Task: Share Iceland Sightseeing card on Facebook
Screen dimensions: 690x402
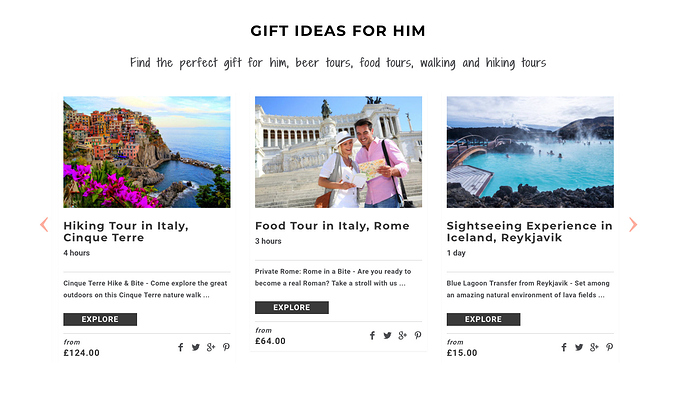Action: tap(564, 347)
